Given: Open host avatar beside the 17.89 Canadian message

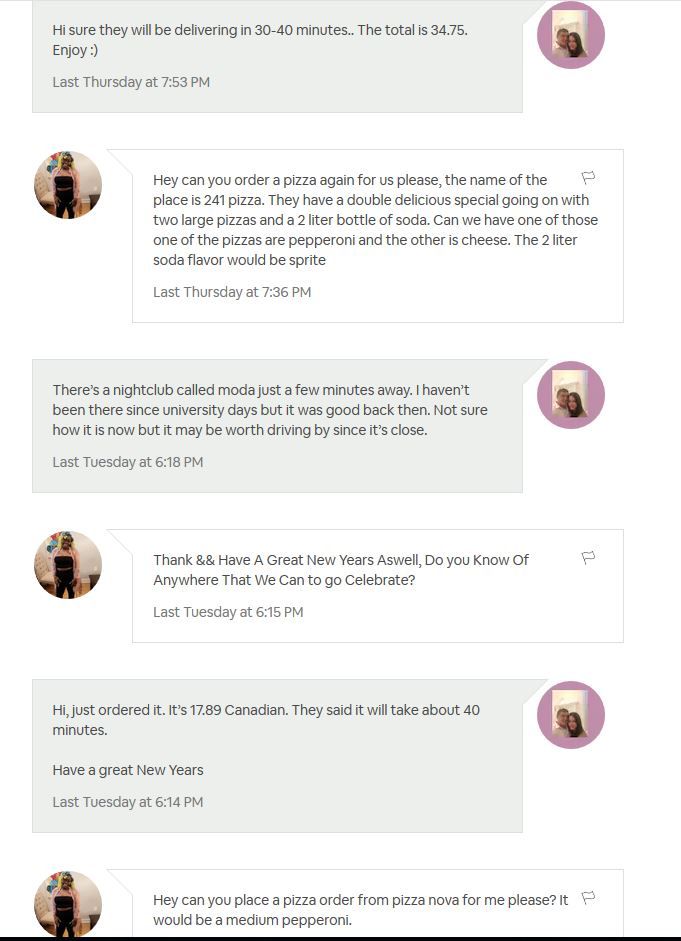Looking at the screenshot, I should [571, 715].
